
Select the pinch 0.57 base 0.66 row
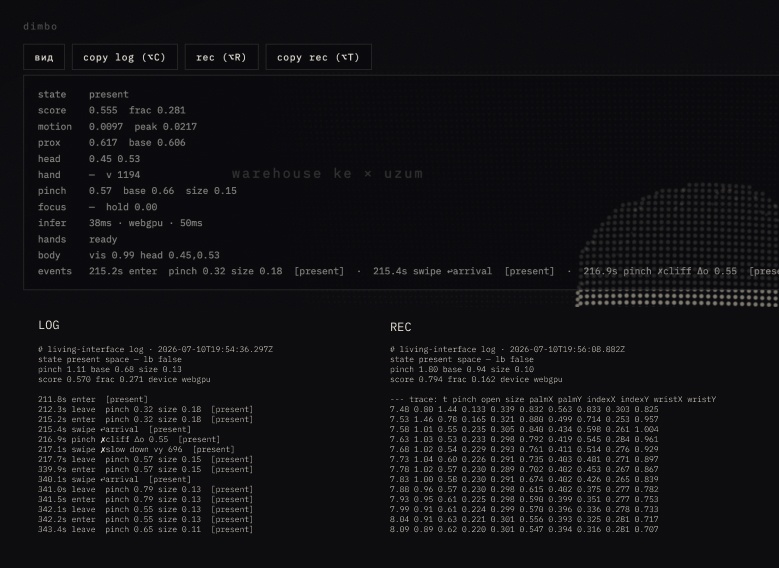tap(137, 191)
